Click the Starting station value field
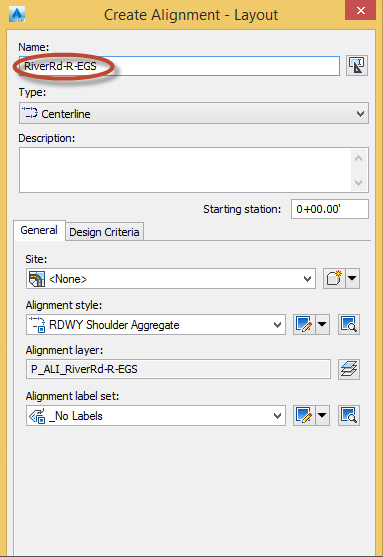The image size is (383, 557). [330, 209]
